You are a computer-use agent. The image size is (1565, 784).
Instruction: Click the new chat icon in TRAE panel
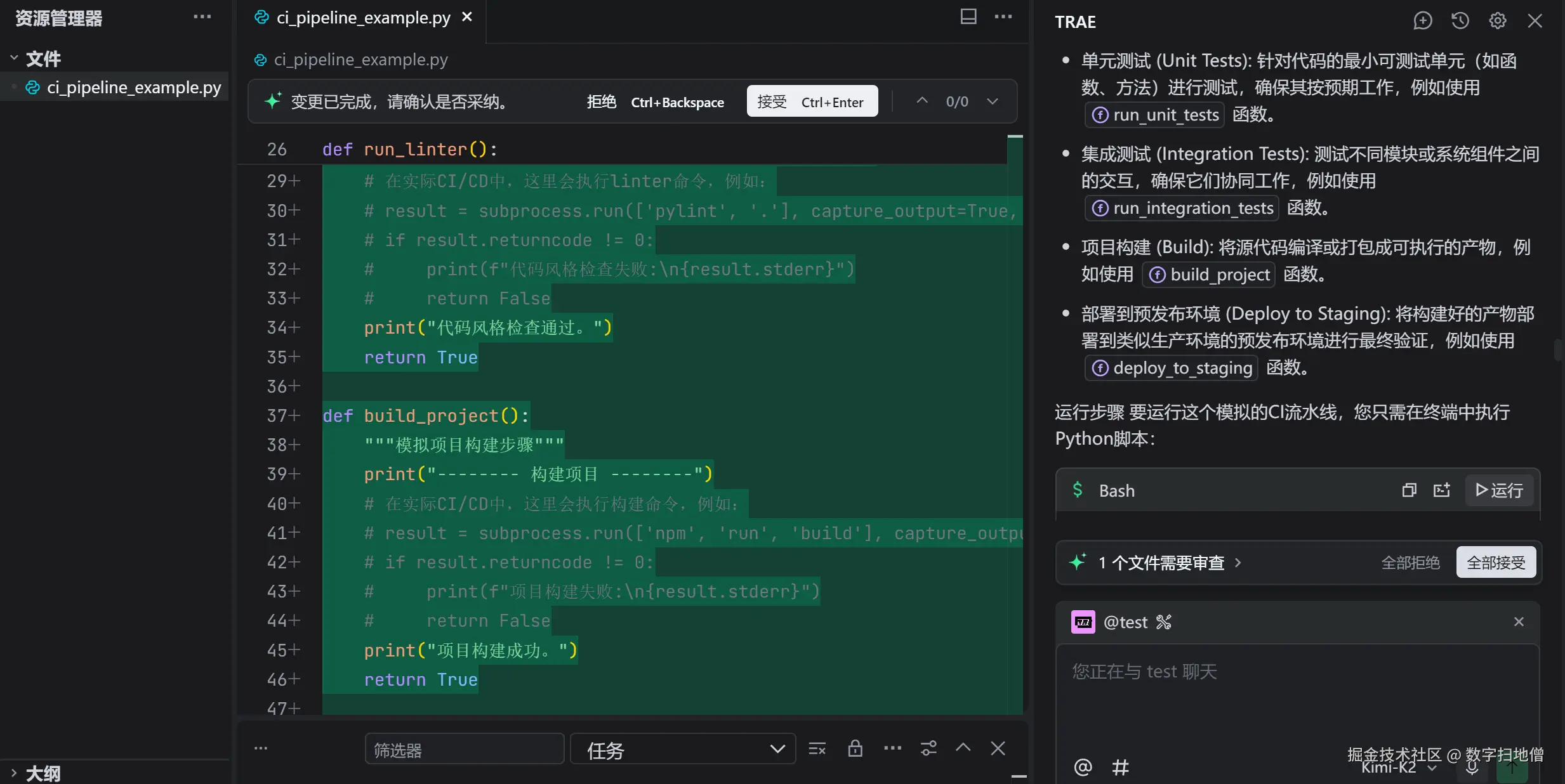click(1422, 21)
